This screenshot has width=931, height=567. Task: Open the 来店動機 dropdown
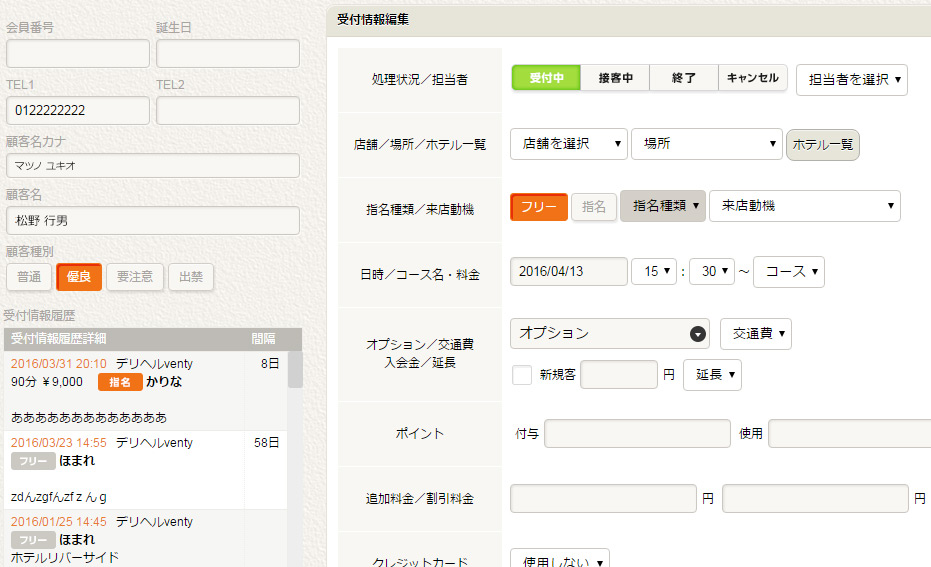pos(805,206)
